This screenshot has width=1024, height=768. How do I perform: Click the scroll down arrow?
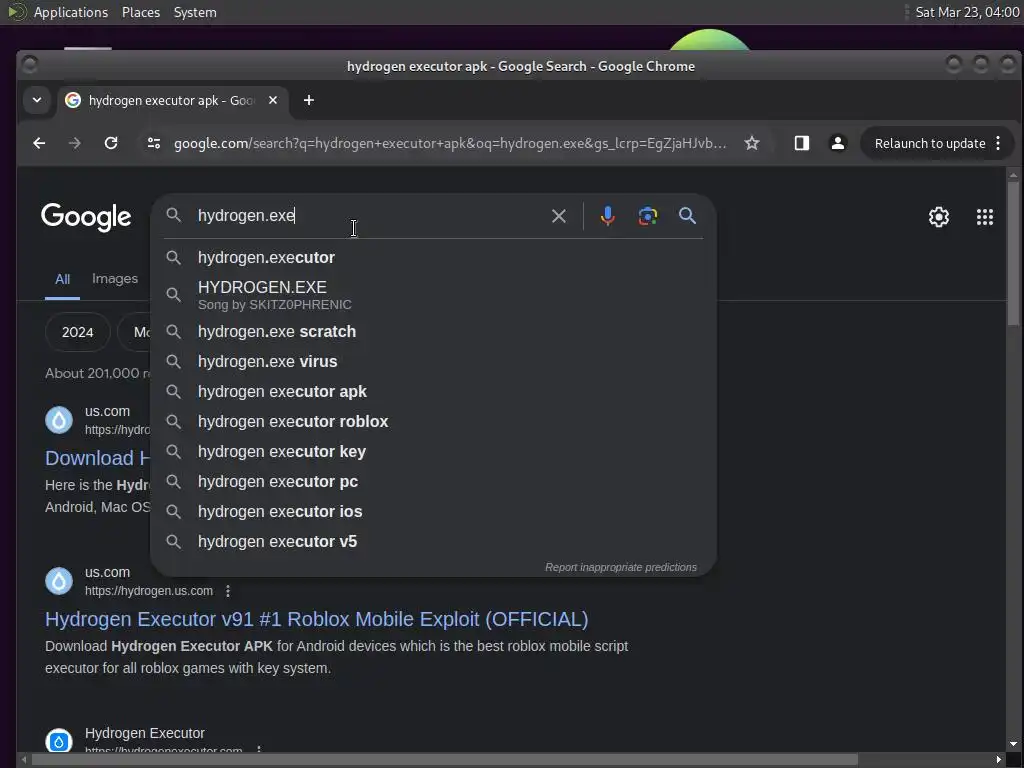click(x=1013, y=744)
